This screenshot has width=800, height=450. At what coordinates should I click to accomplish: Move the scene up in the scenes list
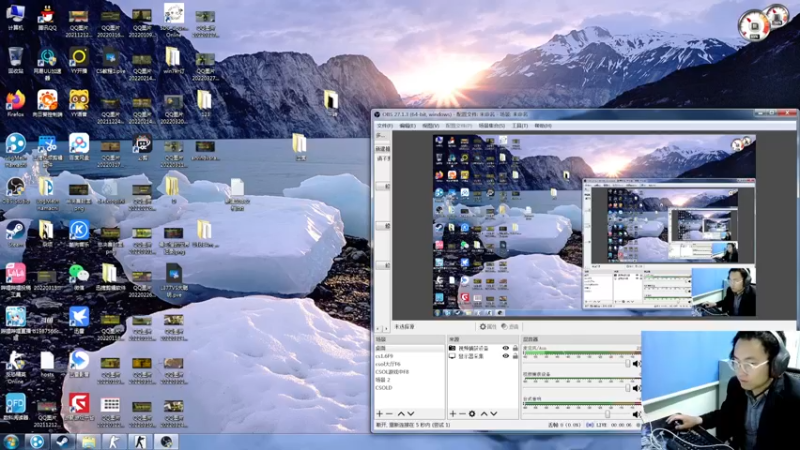tap(401, 414)
